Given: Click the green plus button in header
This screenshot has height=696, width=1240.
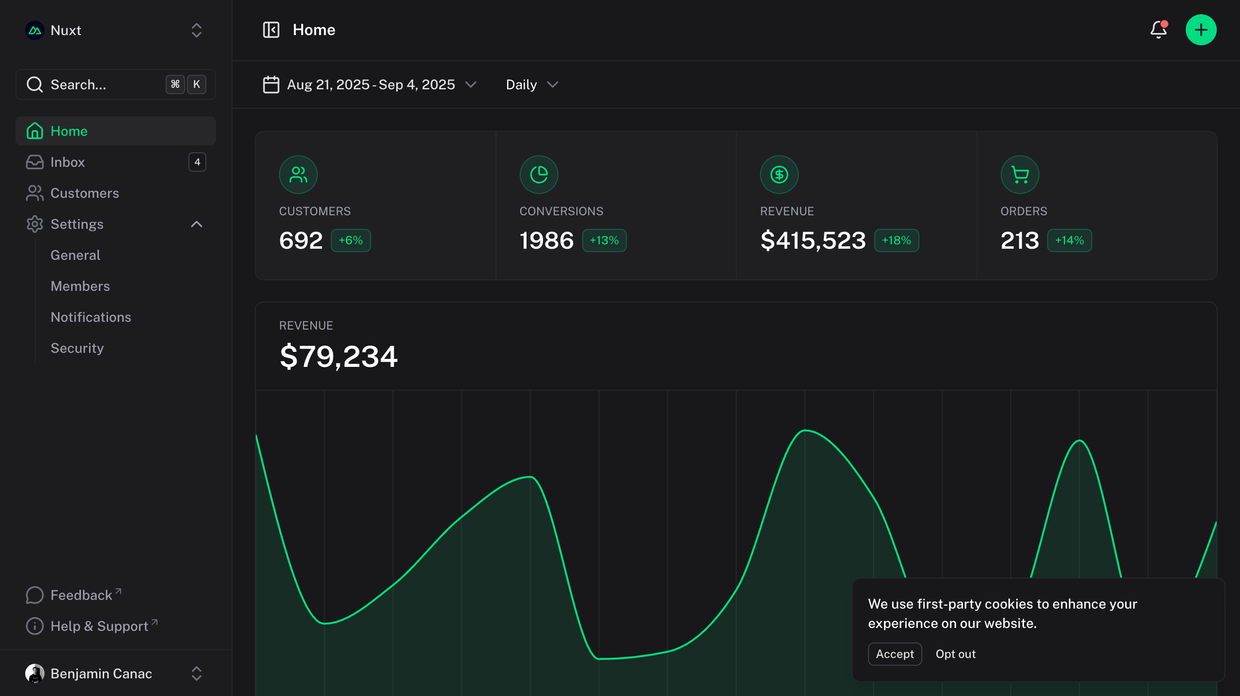Looking at the screenshot, I should pyautogui.click(x=1201, y=29).
